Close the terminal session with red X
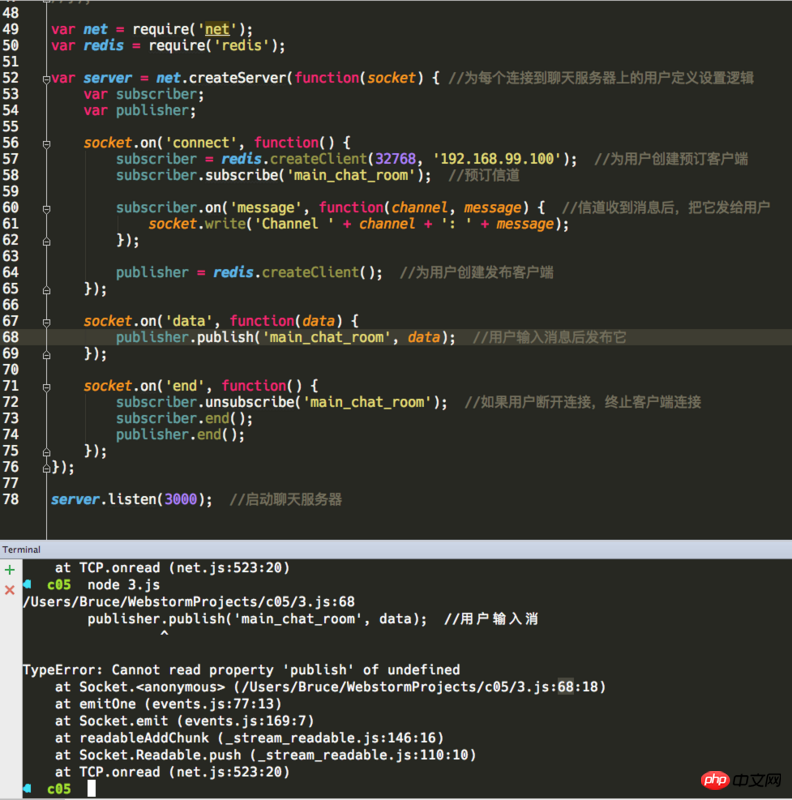The height and width of the screenshot is (800, 792). pos(10,590)
